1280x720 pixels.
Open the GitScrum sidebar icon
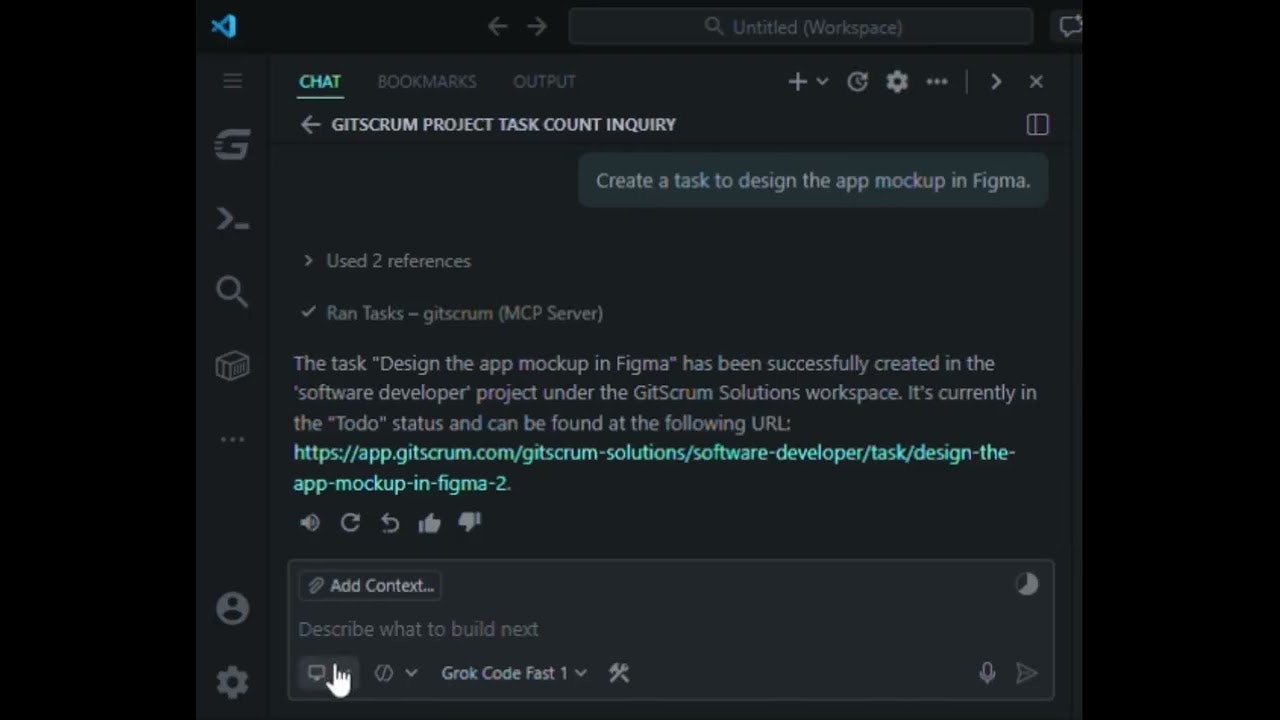coord(232,145)
